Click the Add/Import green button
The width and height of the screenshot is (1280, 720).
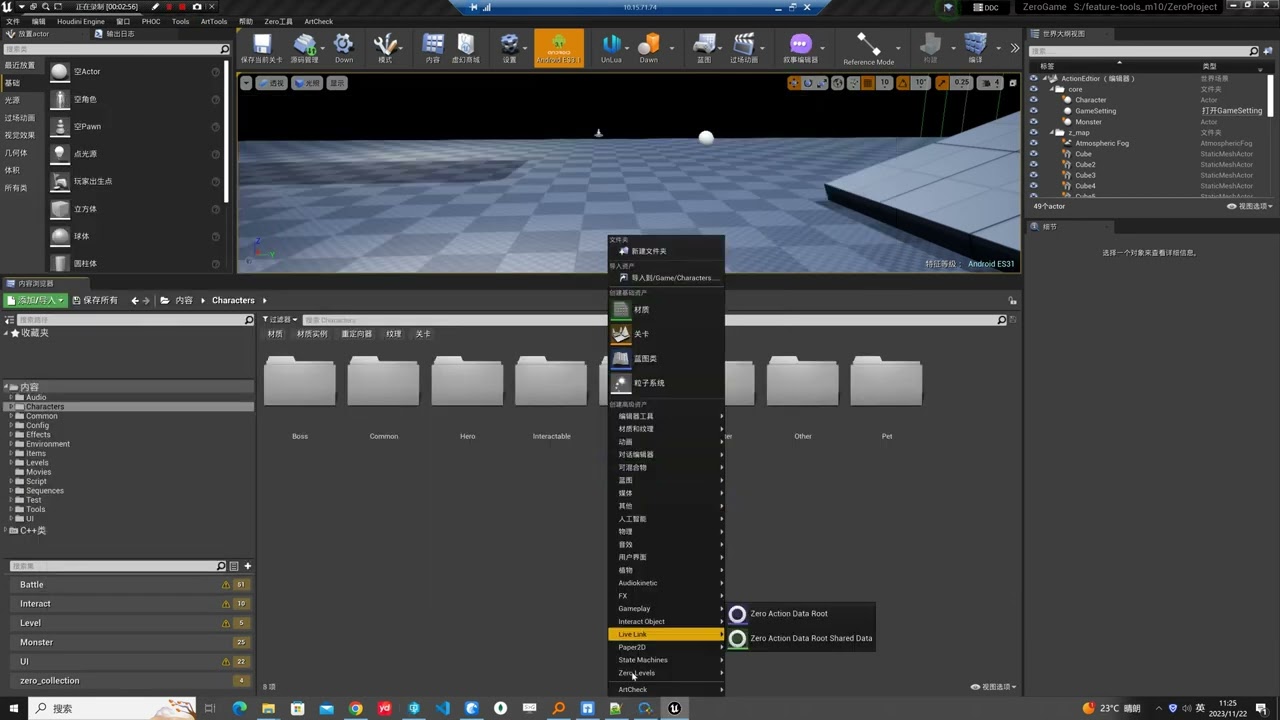(x=36, y=300)
